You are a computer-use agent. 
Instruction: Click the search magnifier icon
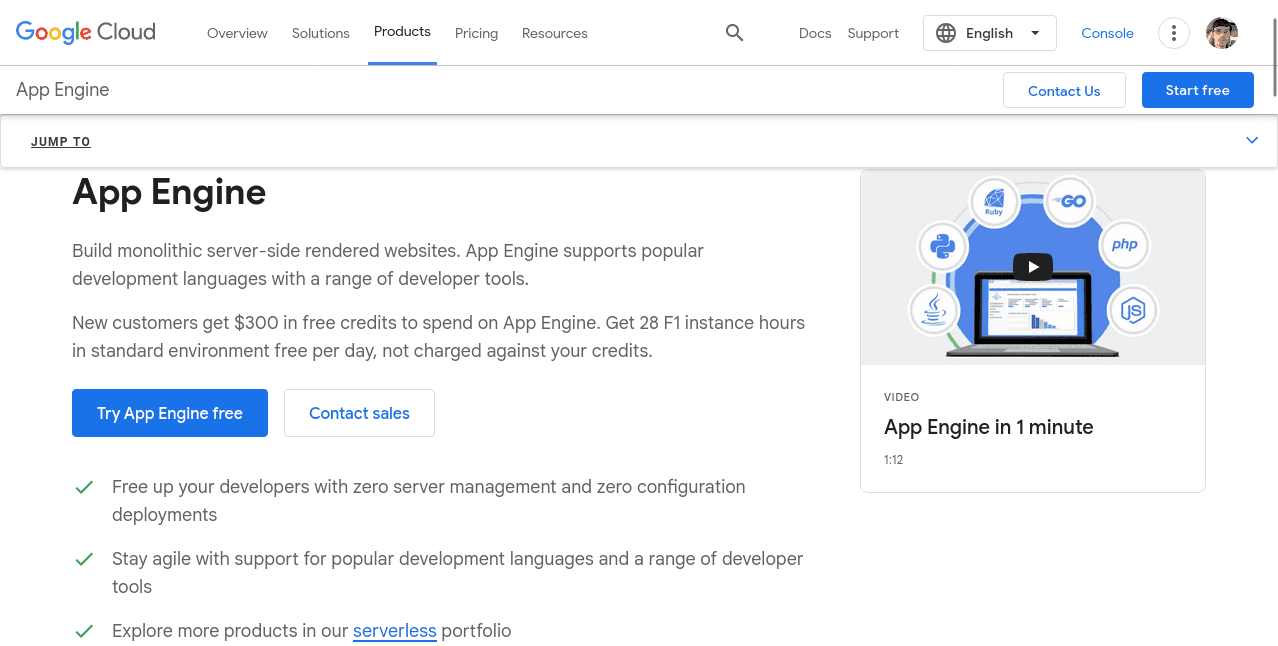point(734,33)
